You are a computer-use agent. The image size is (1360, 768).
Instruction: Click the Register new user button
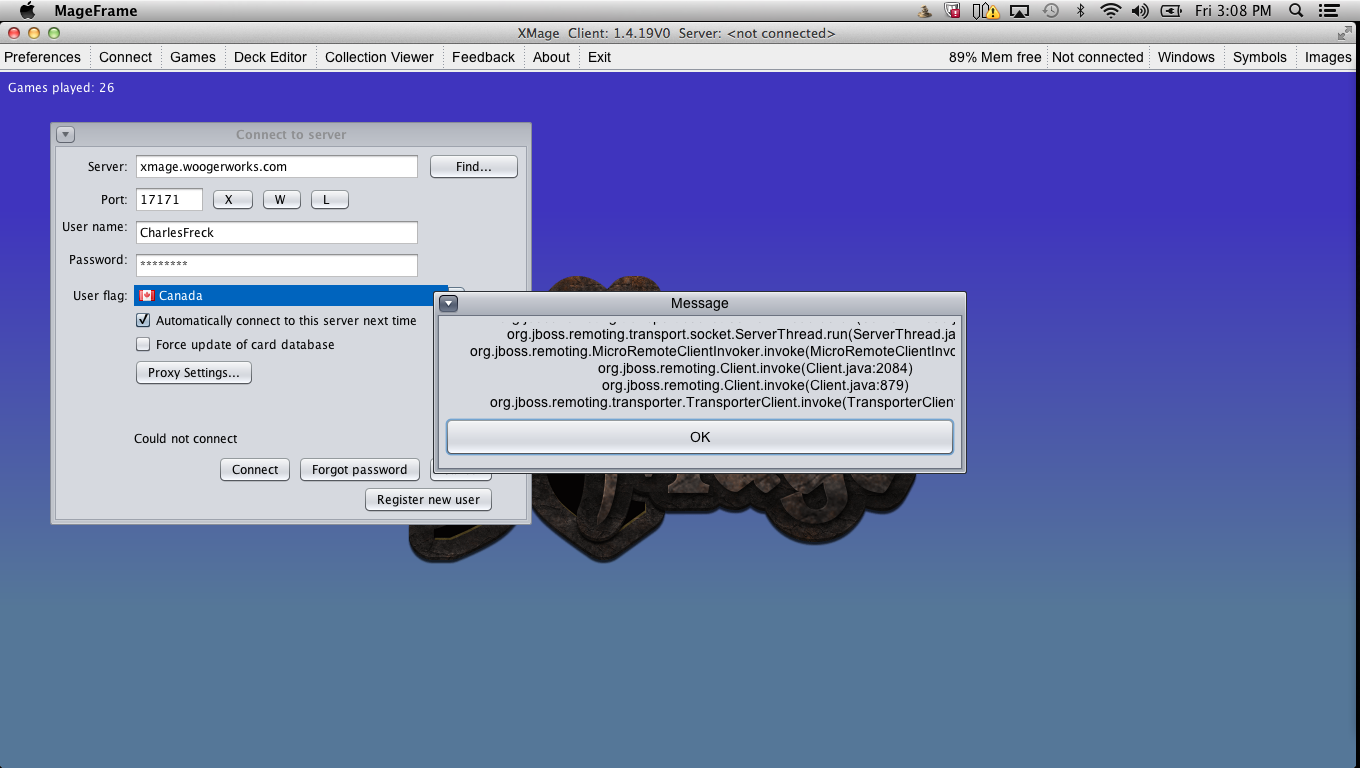(428, 500)
